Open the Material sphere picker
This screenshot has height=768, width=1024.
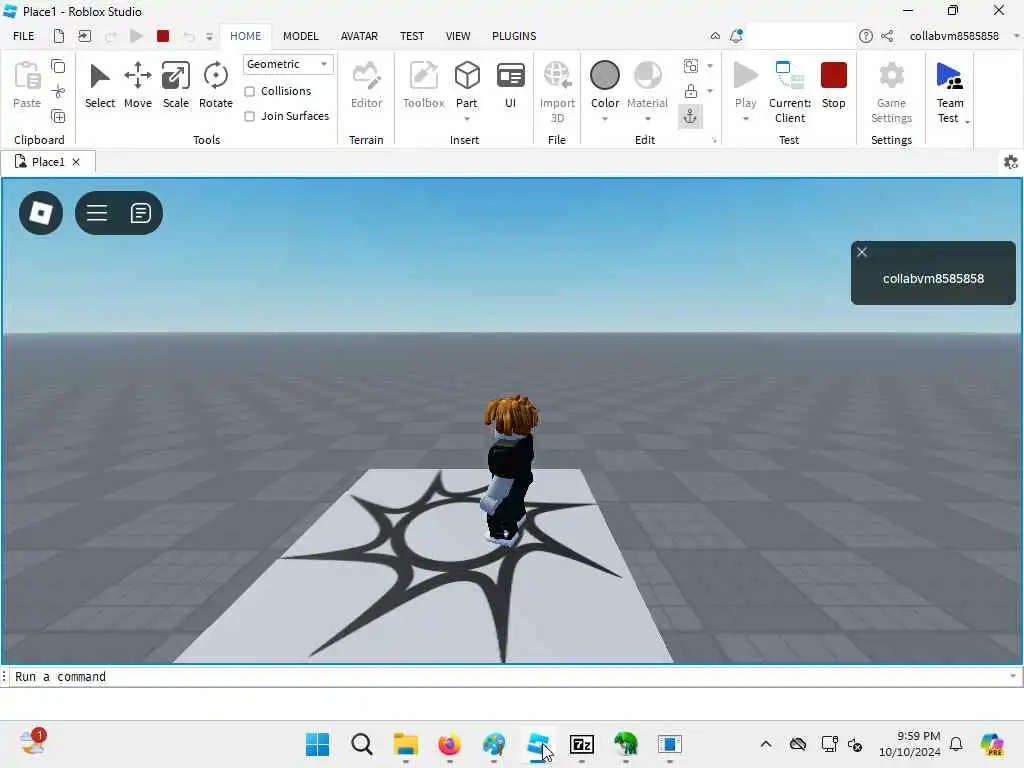(x=647, y=75)
